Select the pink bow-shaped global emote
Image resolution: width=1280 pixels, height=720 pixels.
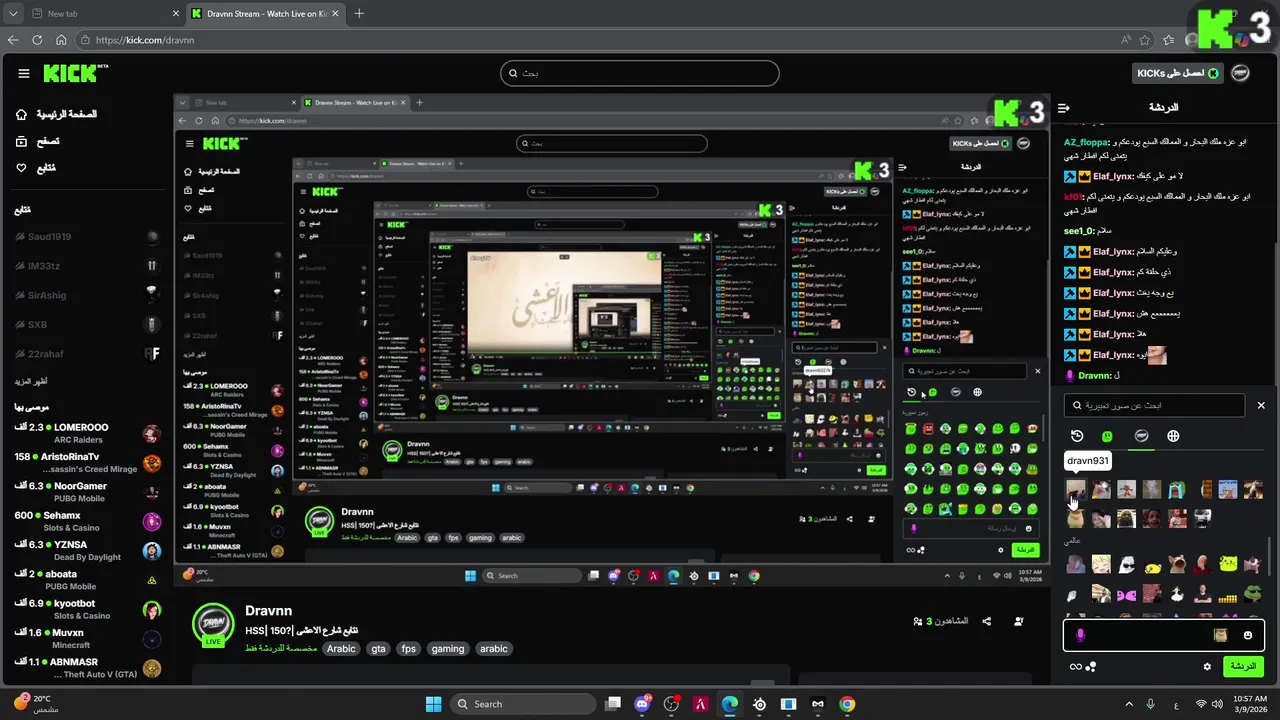point(1126,594)
